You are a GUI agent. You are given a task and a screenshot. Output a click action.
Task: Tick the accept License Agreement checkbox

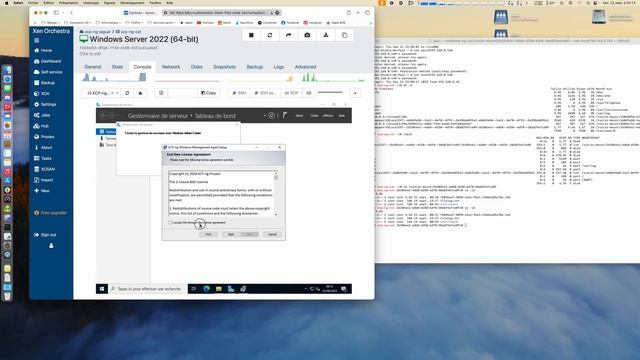pyautogui.click(x=170, y=222)
